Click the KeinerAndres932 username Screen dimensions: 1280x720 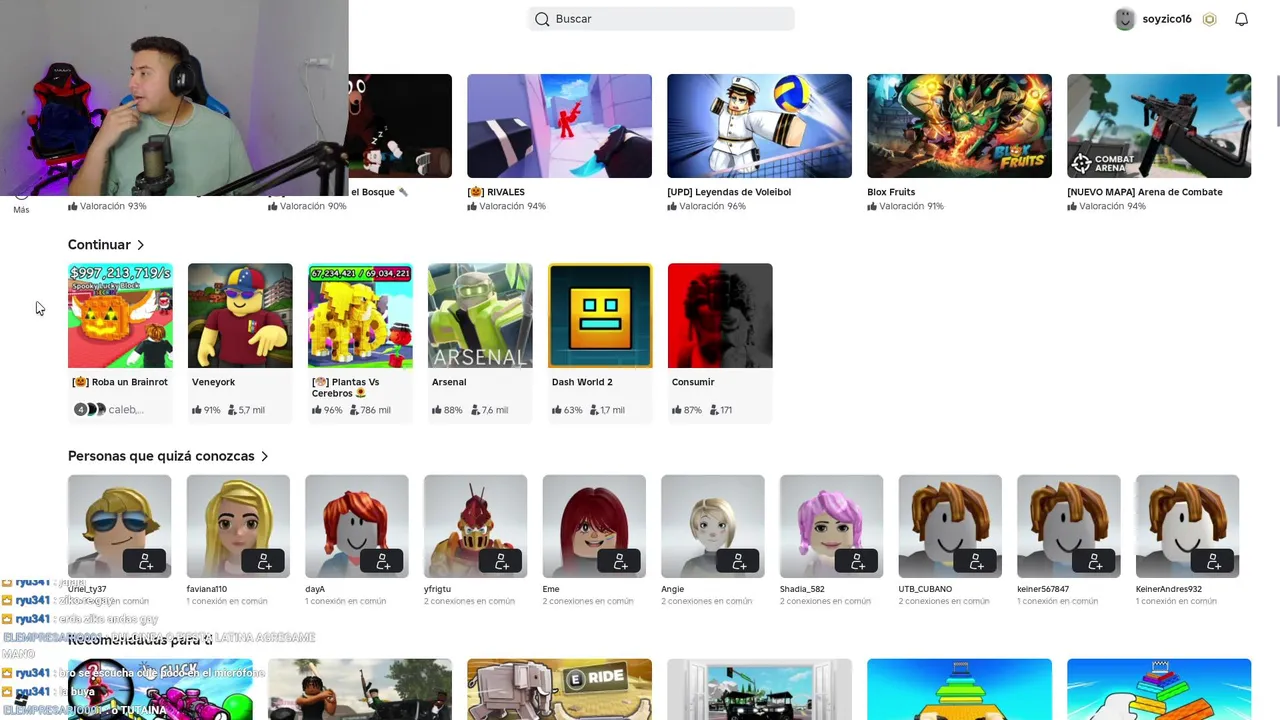pos(1169,589)
